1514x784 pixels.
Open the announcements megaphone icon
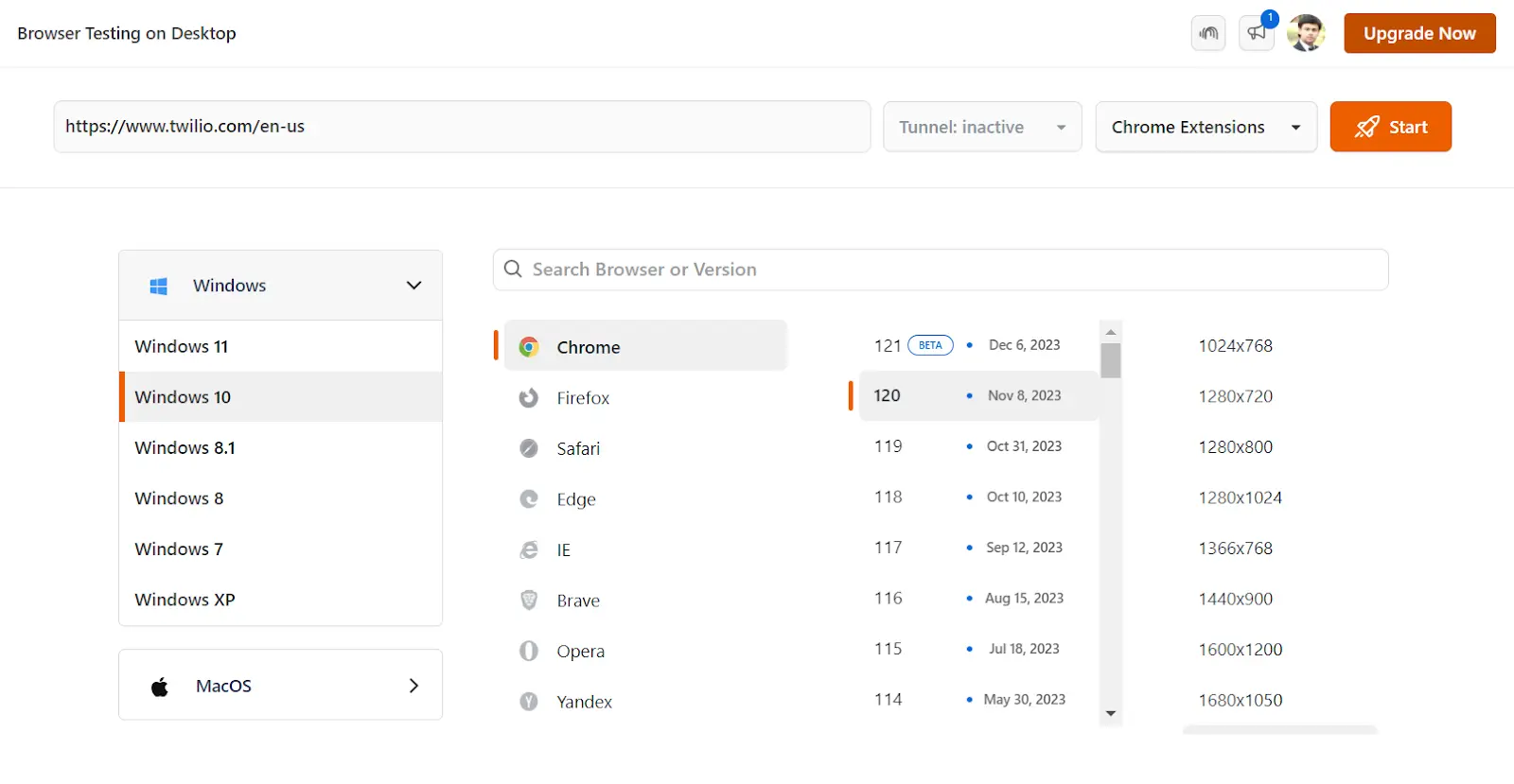(x=1257, y=33)
